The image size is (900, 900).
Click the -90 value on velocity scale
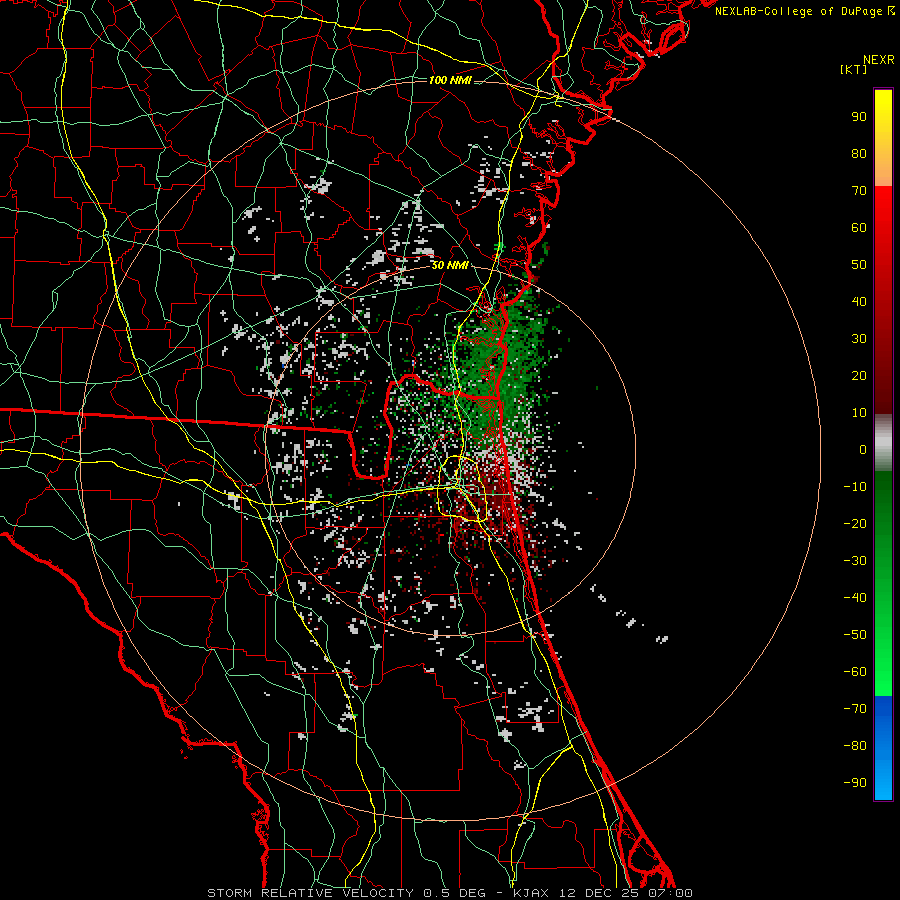click(x=855, y=783)
